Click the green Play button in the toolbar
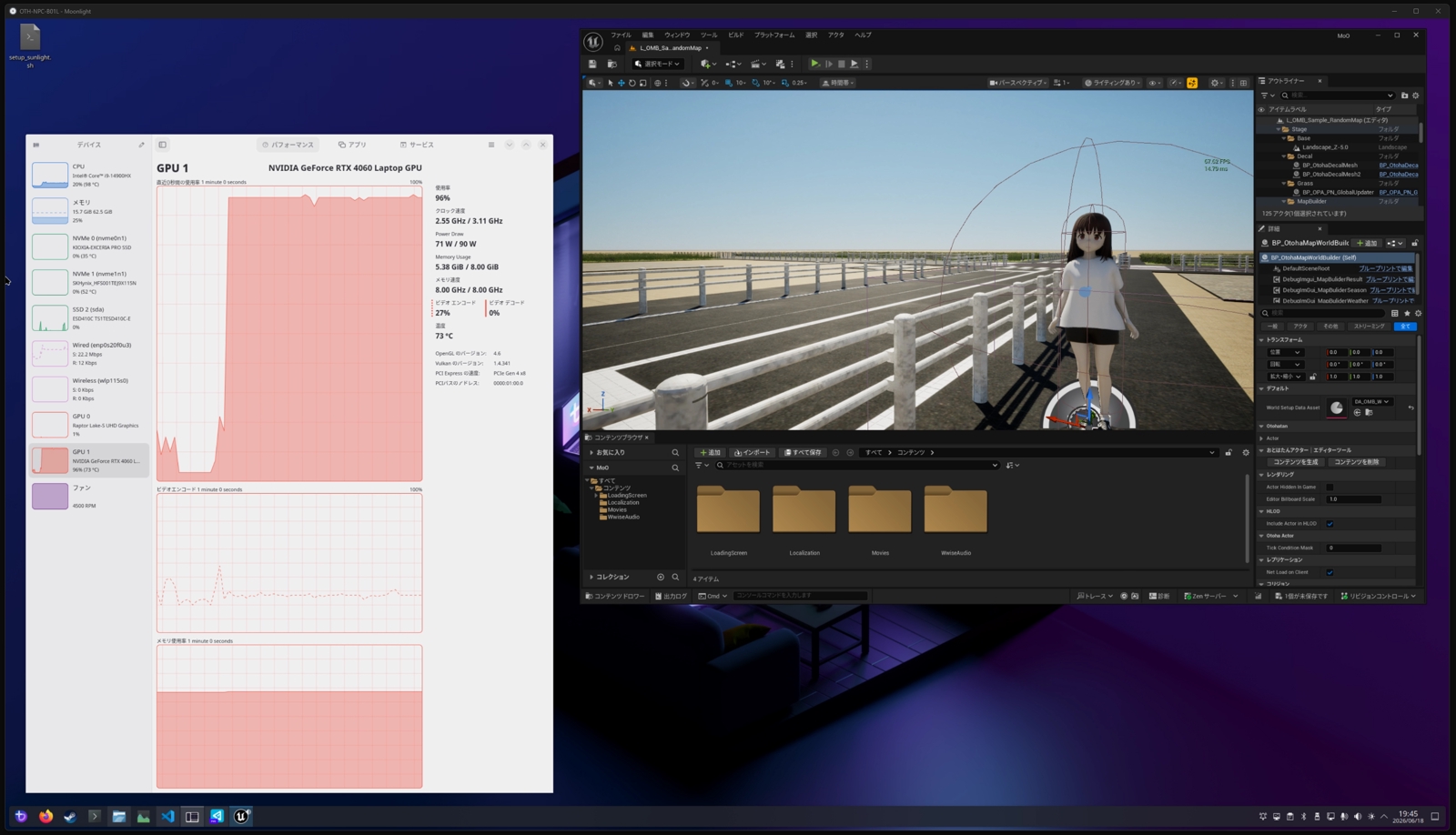 point(814,64)
